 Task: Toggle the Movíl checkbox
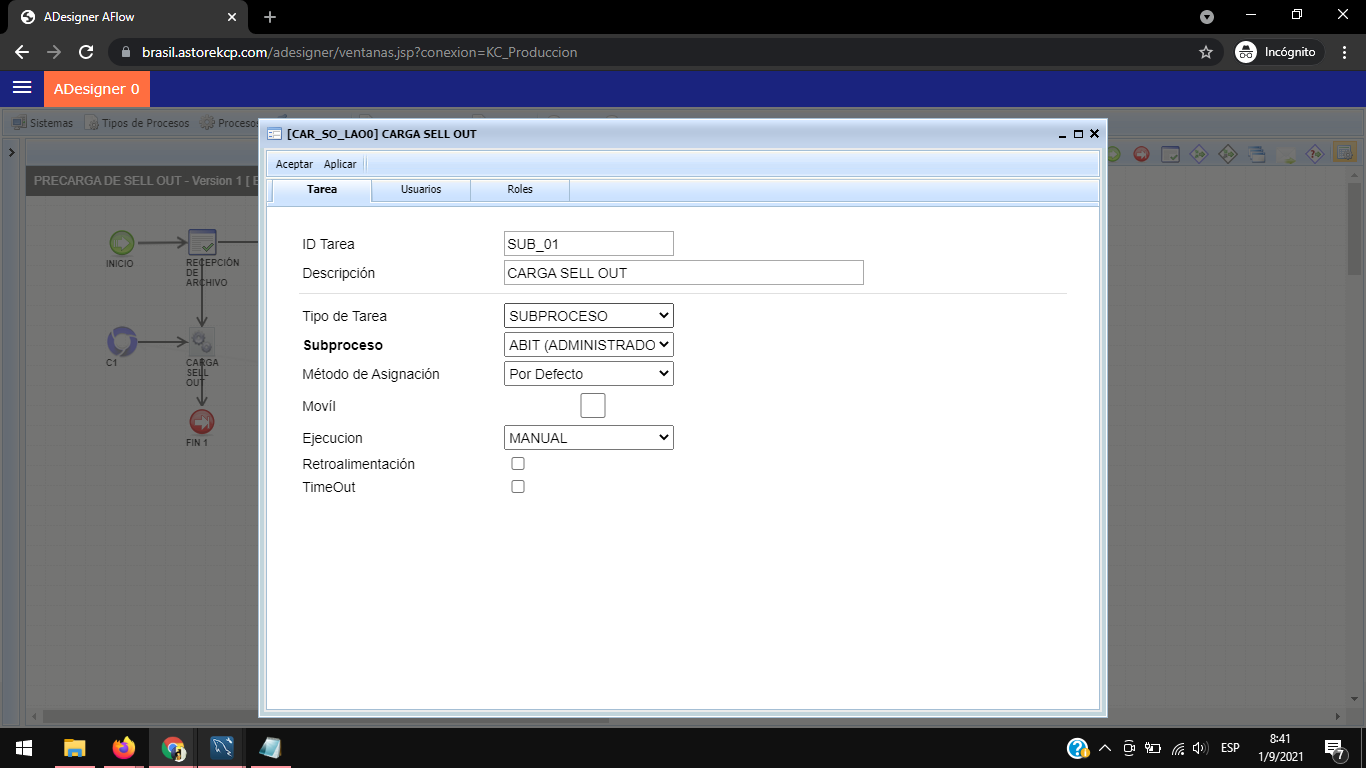click(x=593, y=406)
